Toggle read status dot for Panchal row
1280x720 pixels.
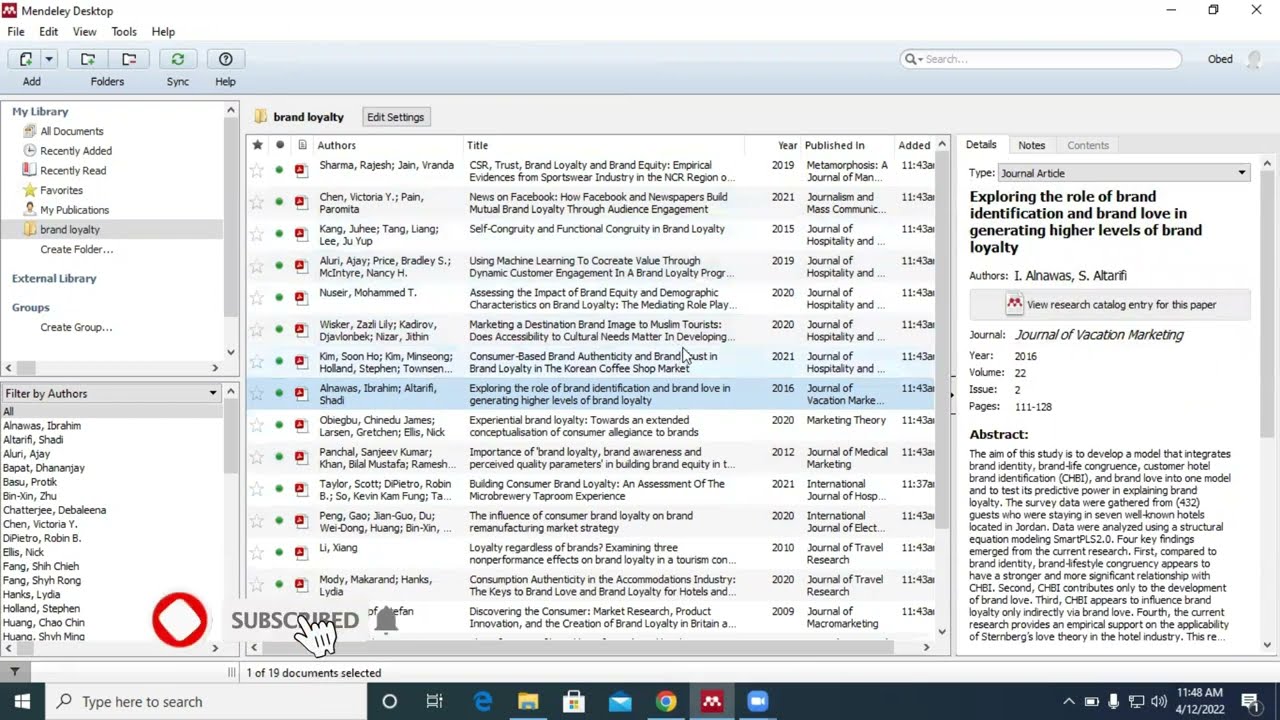coord(280,458)
